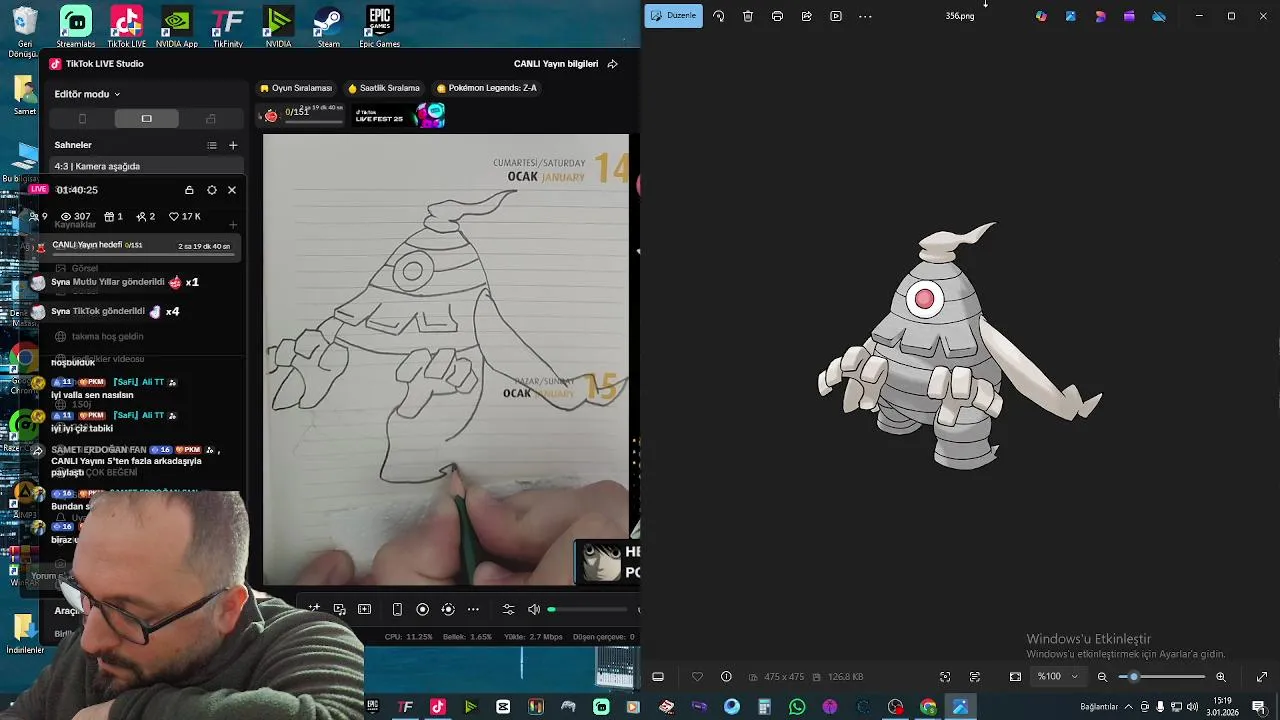Show file info panel in Photos

pyautogui.click(x=726, y=677)
